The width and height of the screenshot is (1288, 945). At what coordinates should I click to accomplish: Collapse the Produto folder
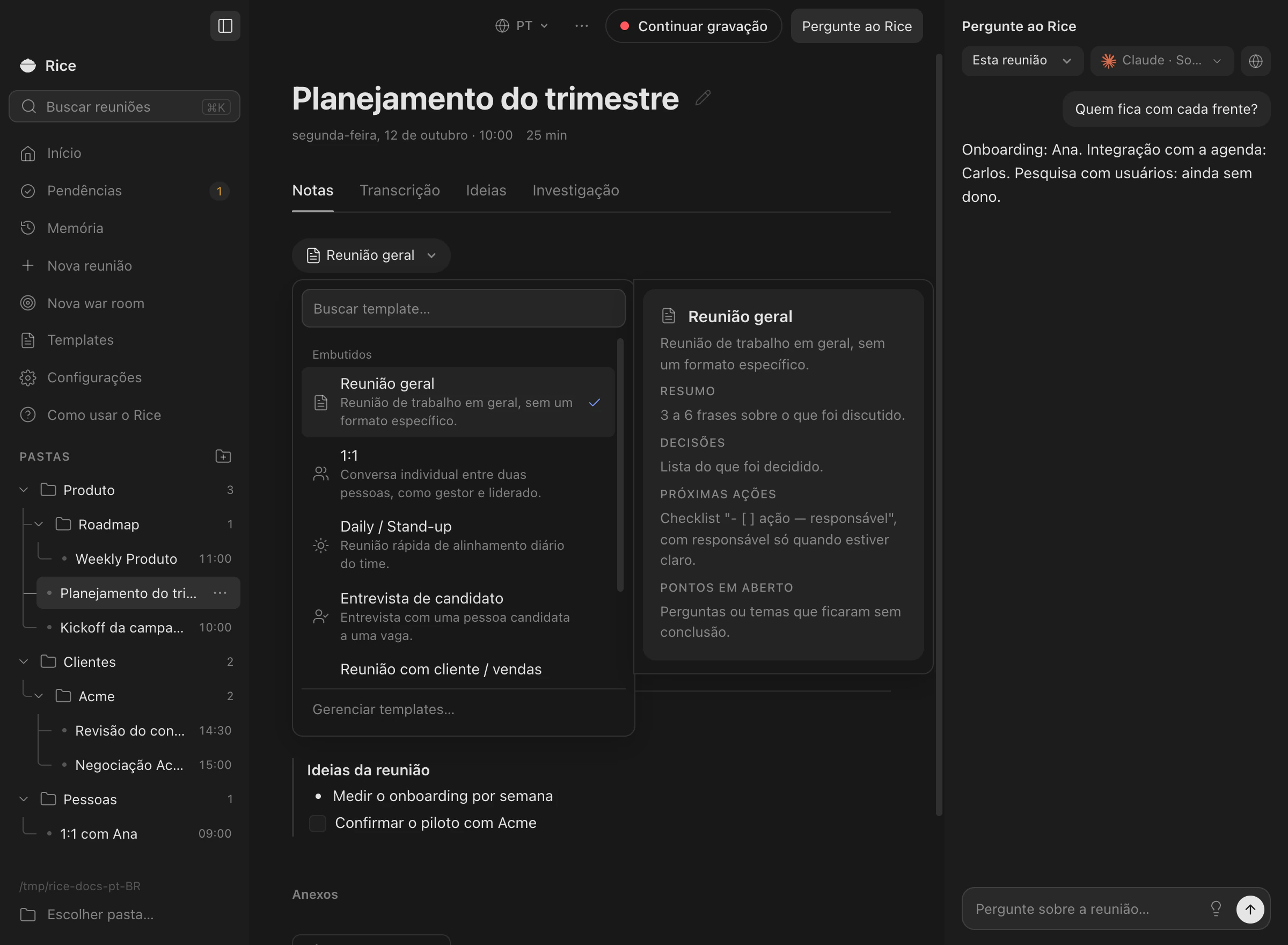[24, 490]
